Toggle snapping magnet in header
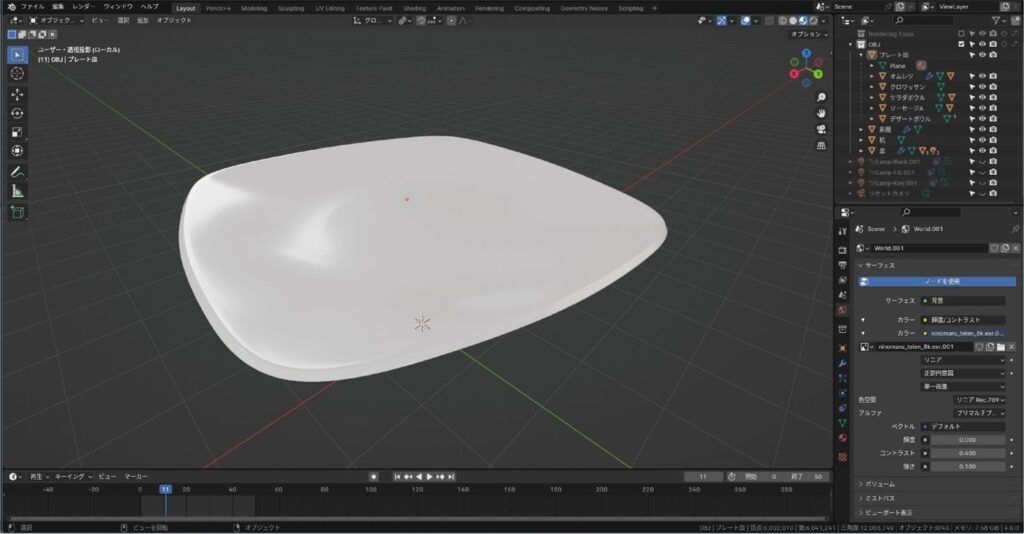The width and height of the screenshot is (1024, 534). click(421, 21)
